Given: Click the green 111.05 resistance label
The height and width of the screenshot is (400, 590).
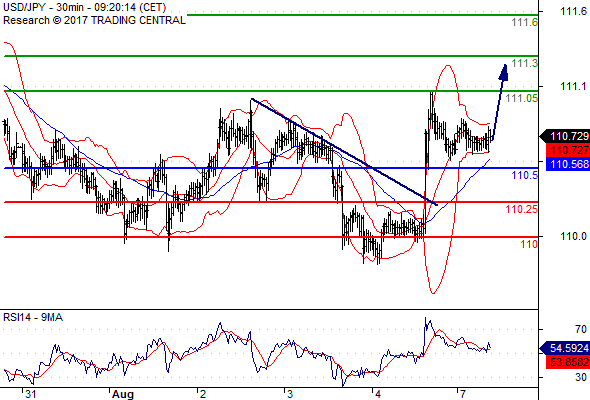Looking at the screenshot, I should (522, 98).
